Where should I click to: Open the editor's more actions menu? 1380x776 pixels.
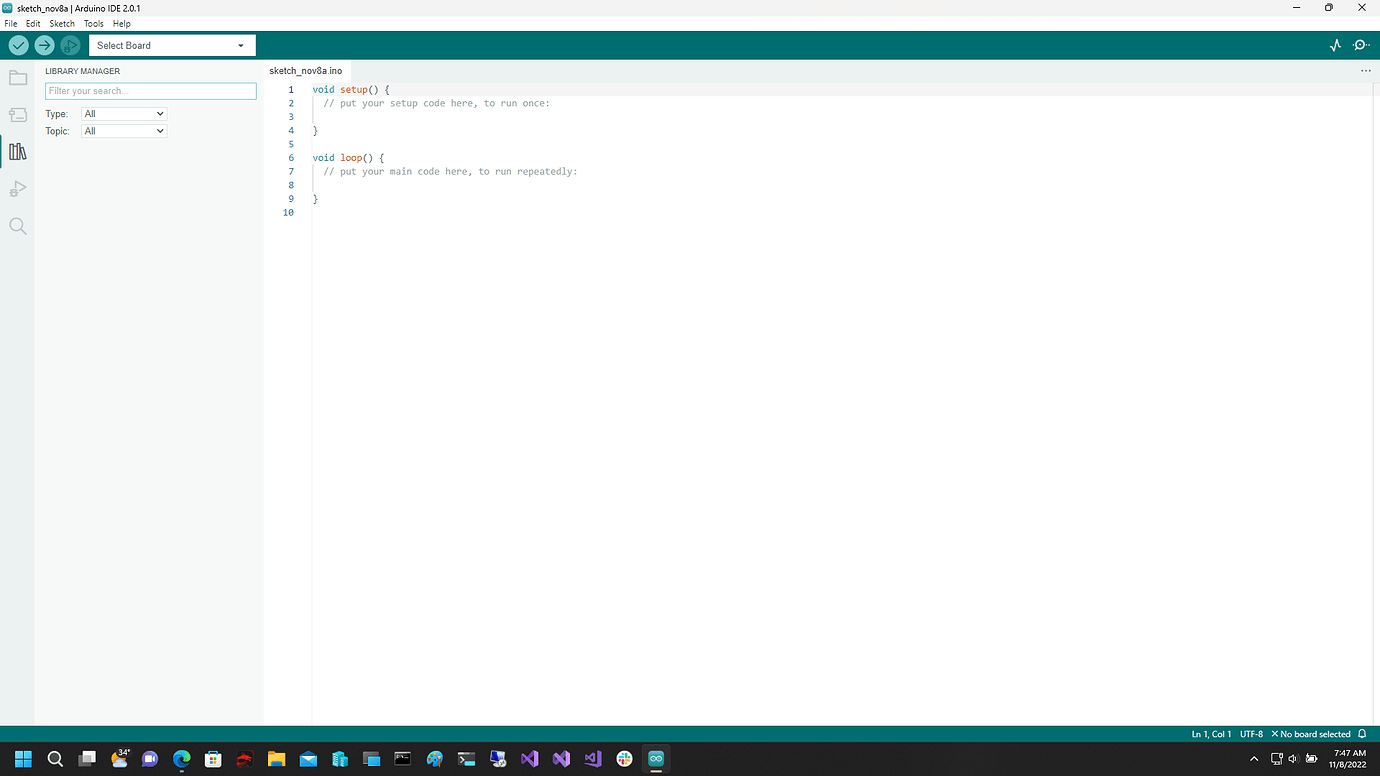1365,70
